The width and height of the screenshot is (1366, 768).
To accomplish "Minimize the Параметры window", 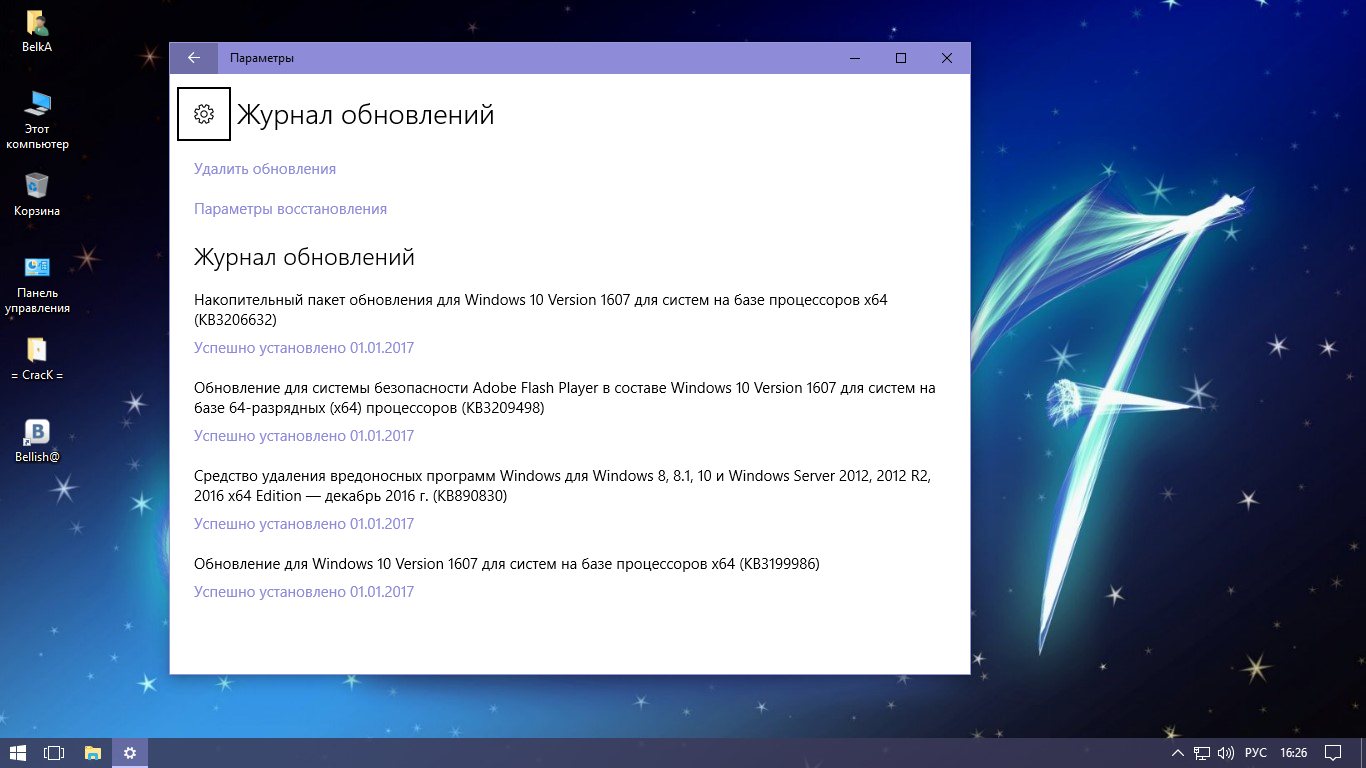I will pos(855,58).
